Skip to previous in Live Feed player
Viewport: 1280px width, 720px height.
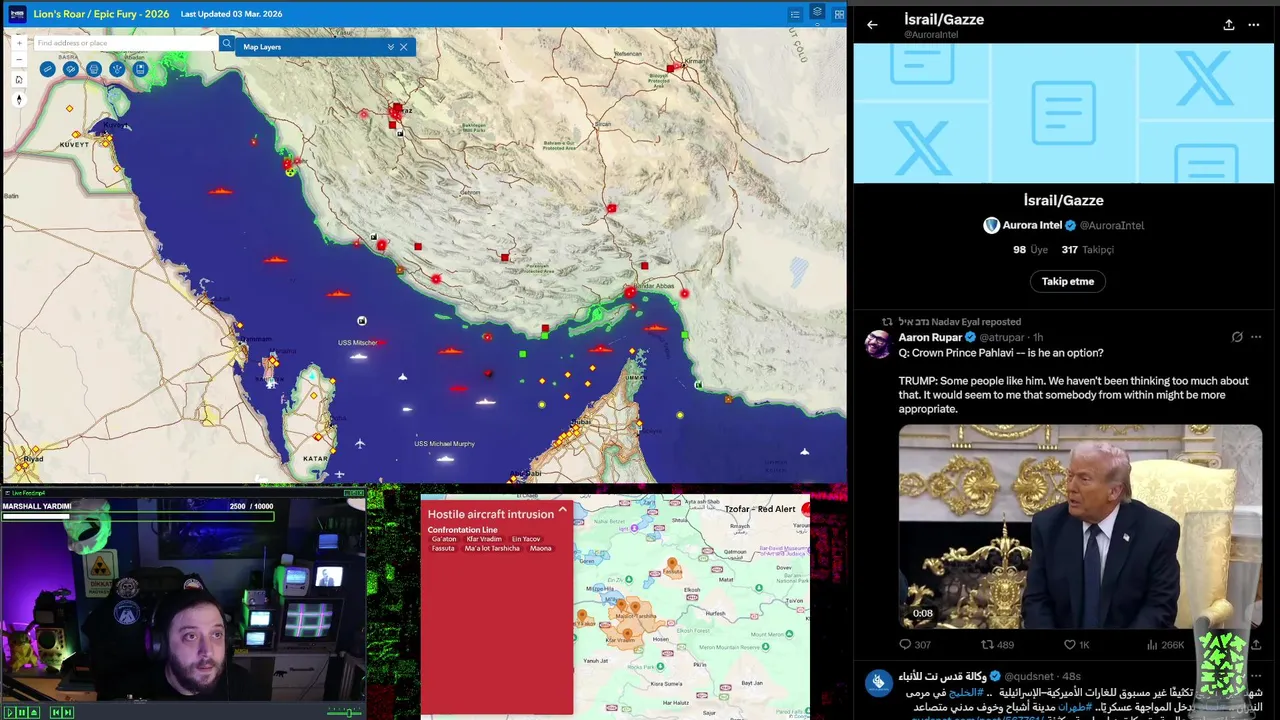(x=56, y=712)
